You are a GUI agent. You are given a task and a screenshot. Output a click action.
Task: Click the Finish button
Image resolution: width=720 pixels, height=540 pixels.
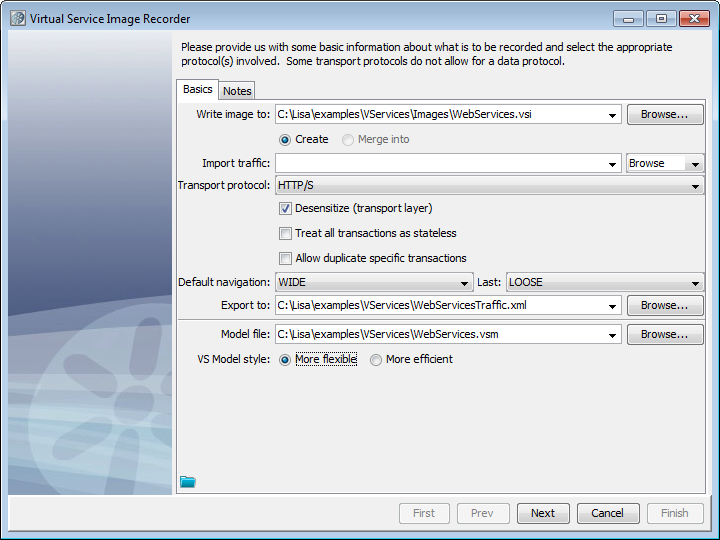(x=675, y=513)
